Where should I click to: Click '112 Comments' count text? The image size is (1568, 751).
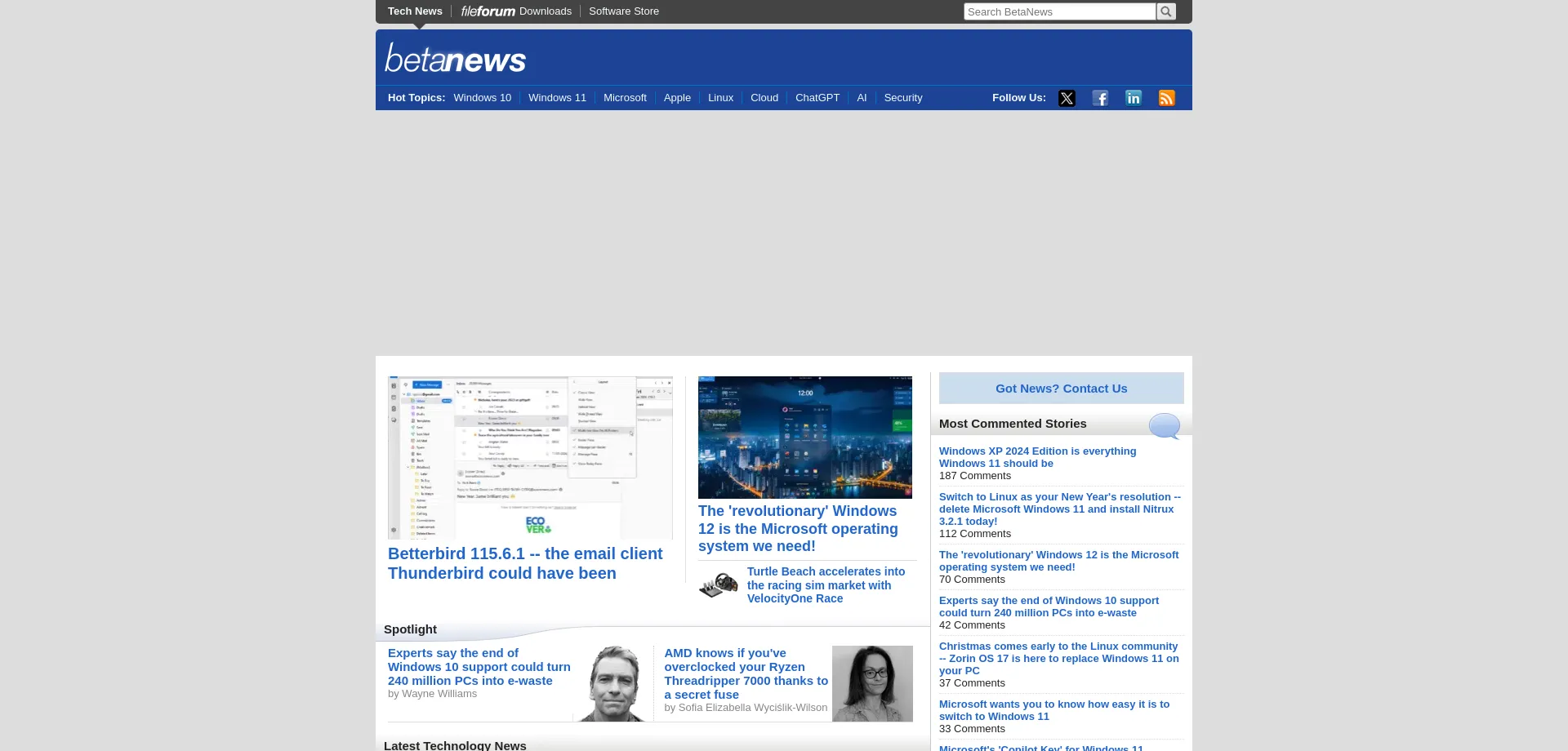[975, 534]
